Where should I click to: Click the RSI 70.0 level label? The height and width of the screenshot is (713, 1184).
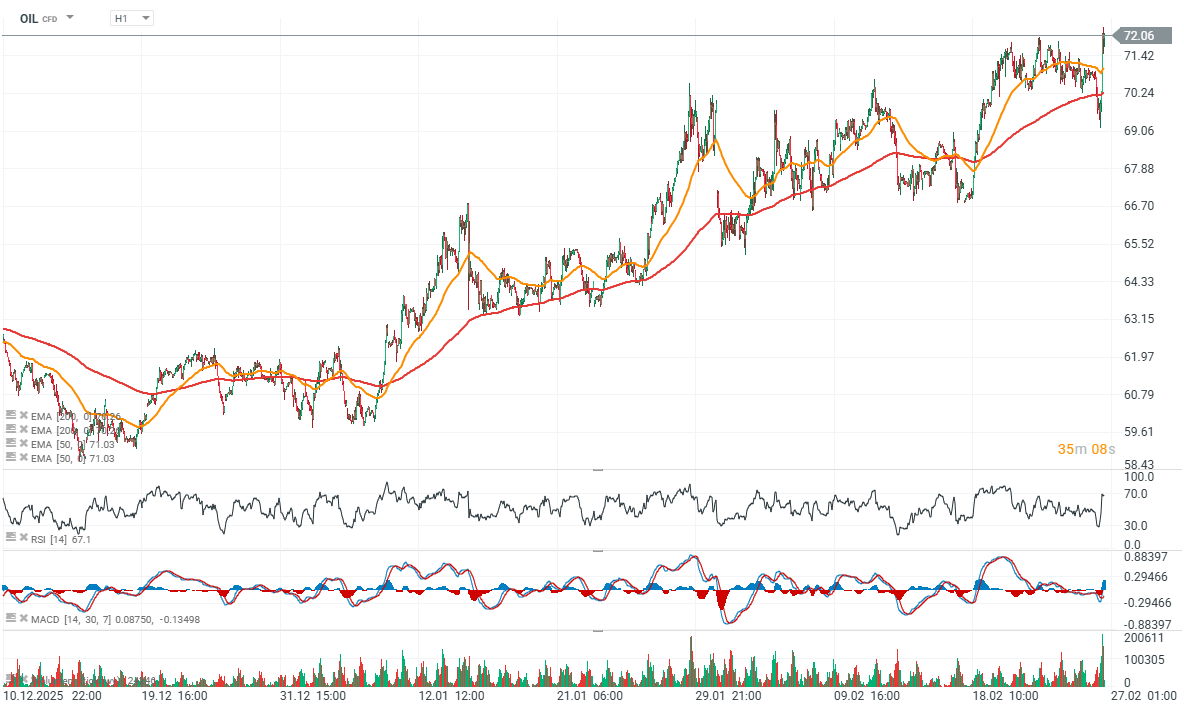[x=1136, y=494]
